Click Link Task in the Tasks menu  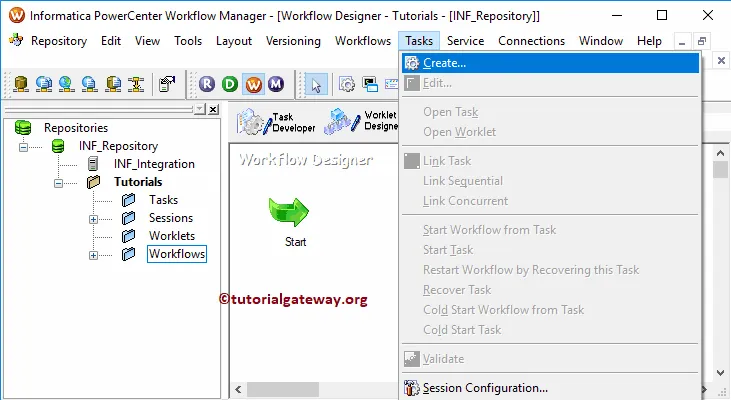point(551,161)
